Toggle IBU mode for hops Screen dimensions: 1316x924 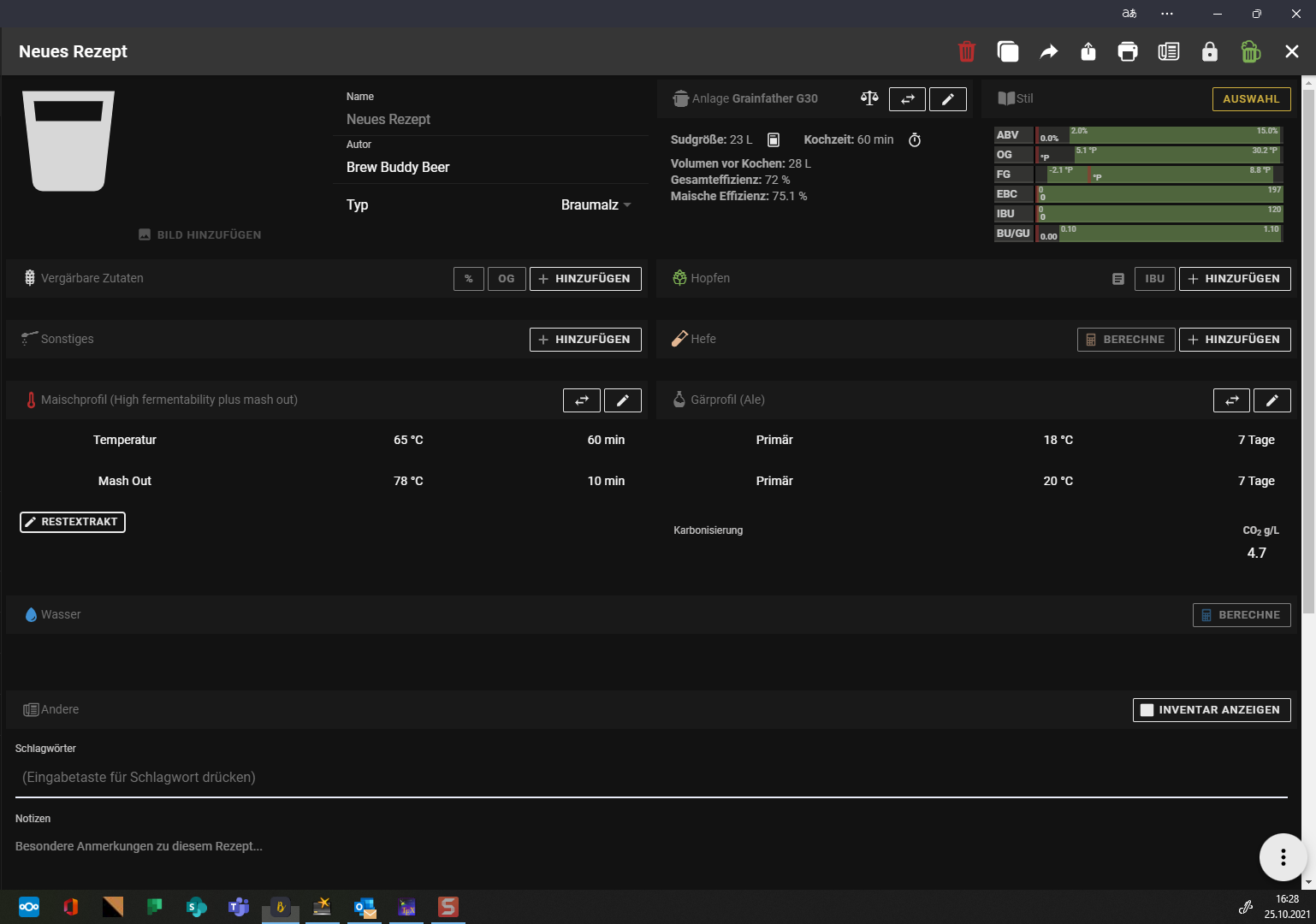click(x=1154, y=279)
